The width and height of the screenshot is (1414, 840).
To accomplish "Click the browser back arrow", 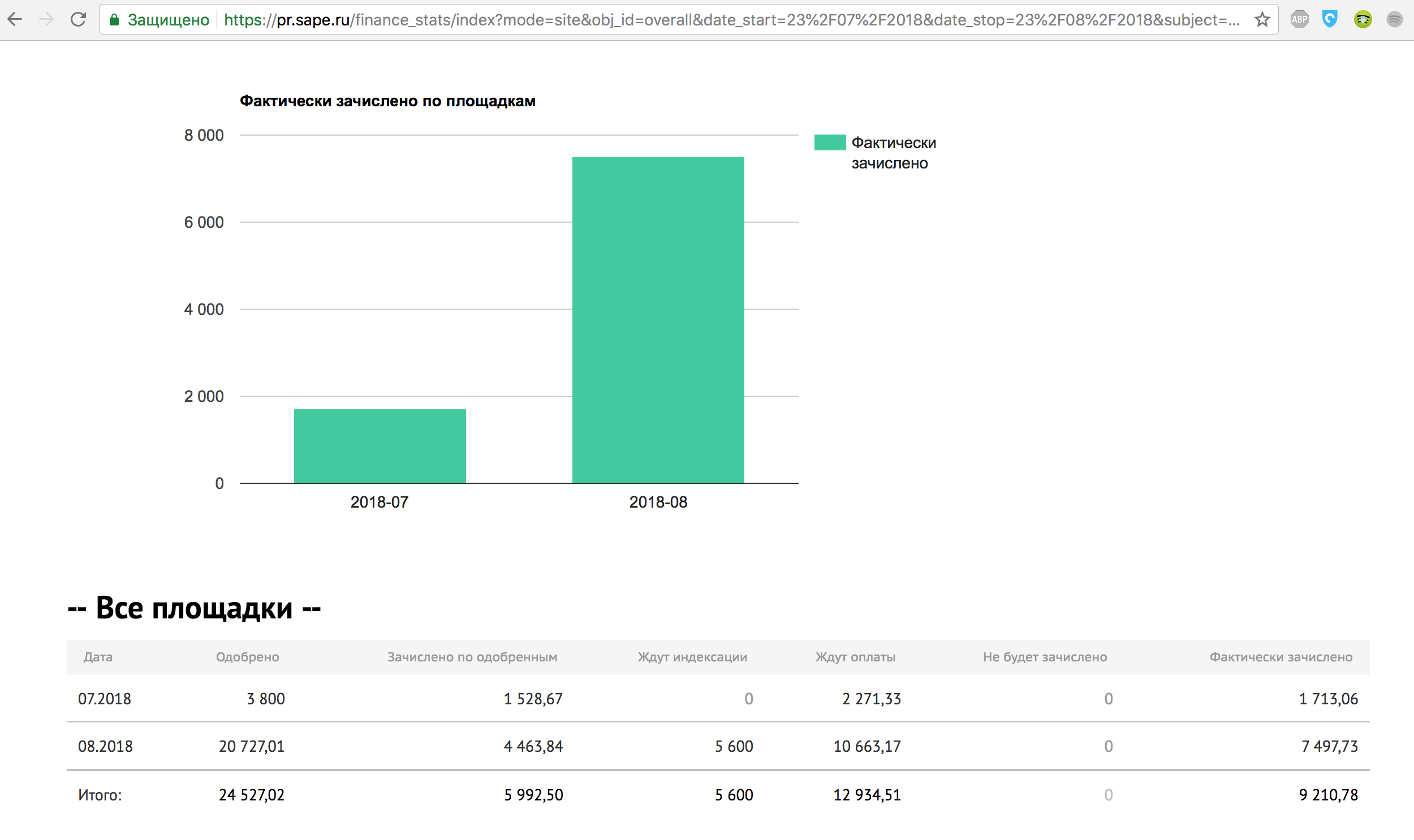I will (15, 20).
